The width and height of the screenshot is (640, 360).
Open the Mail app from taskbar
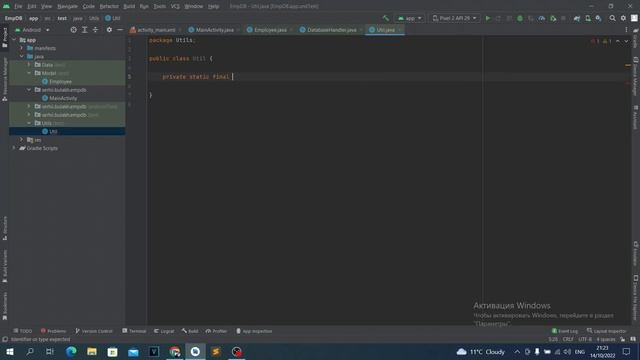133,351
